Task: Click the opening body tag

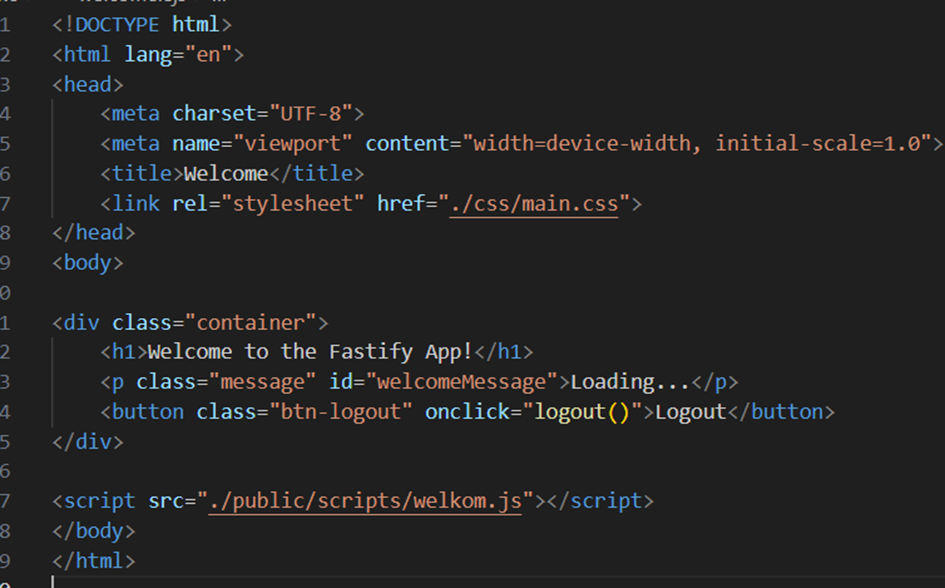Action: (x=88, y=263)
